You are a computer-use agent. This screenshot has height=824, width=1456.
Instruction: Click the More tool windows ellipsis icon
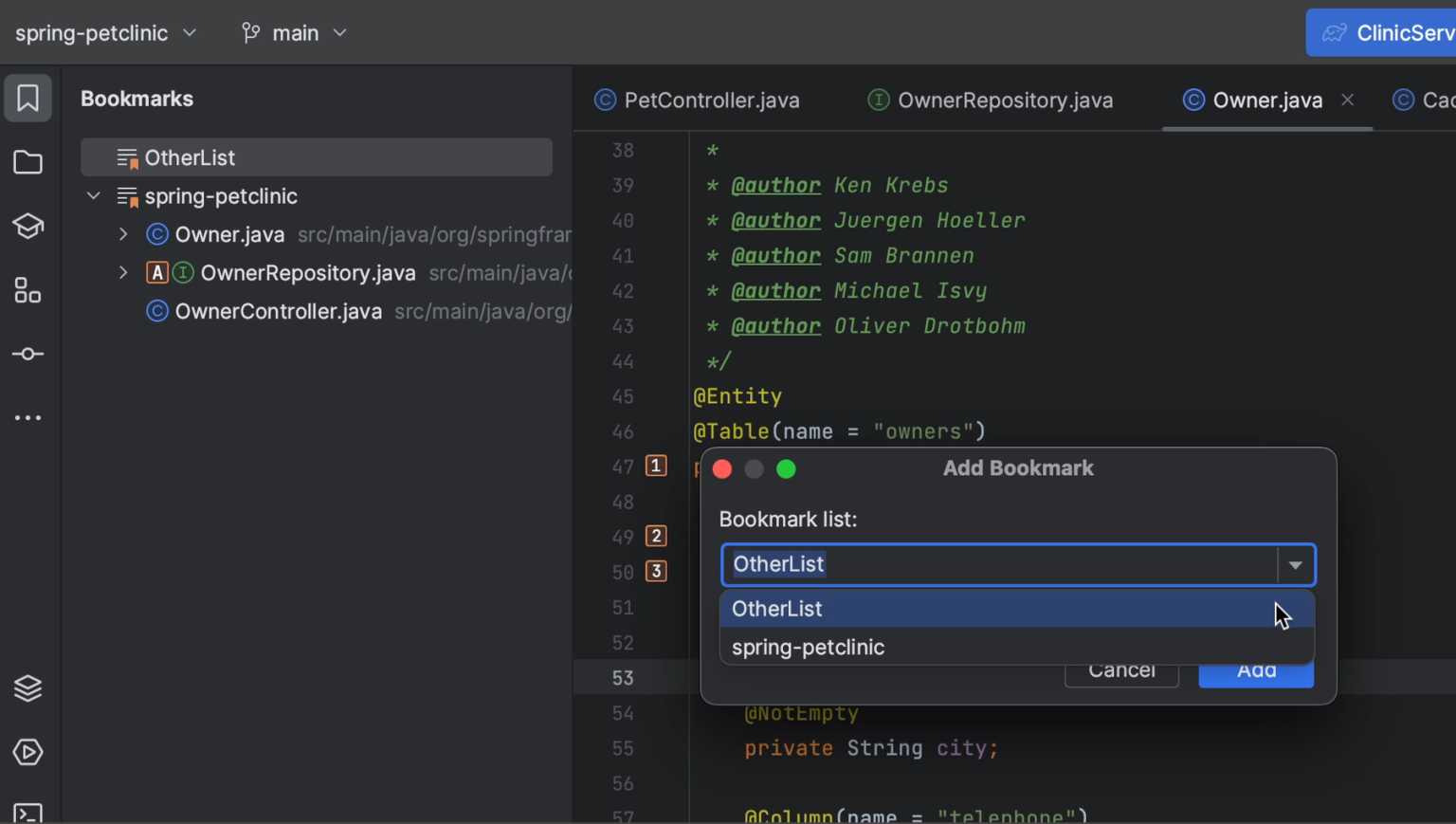pos(27,417)
